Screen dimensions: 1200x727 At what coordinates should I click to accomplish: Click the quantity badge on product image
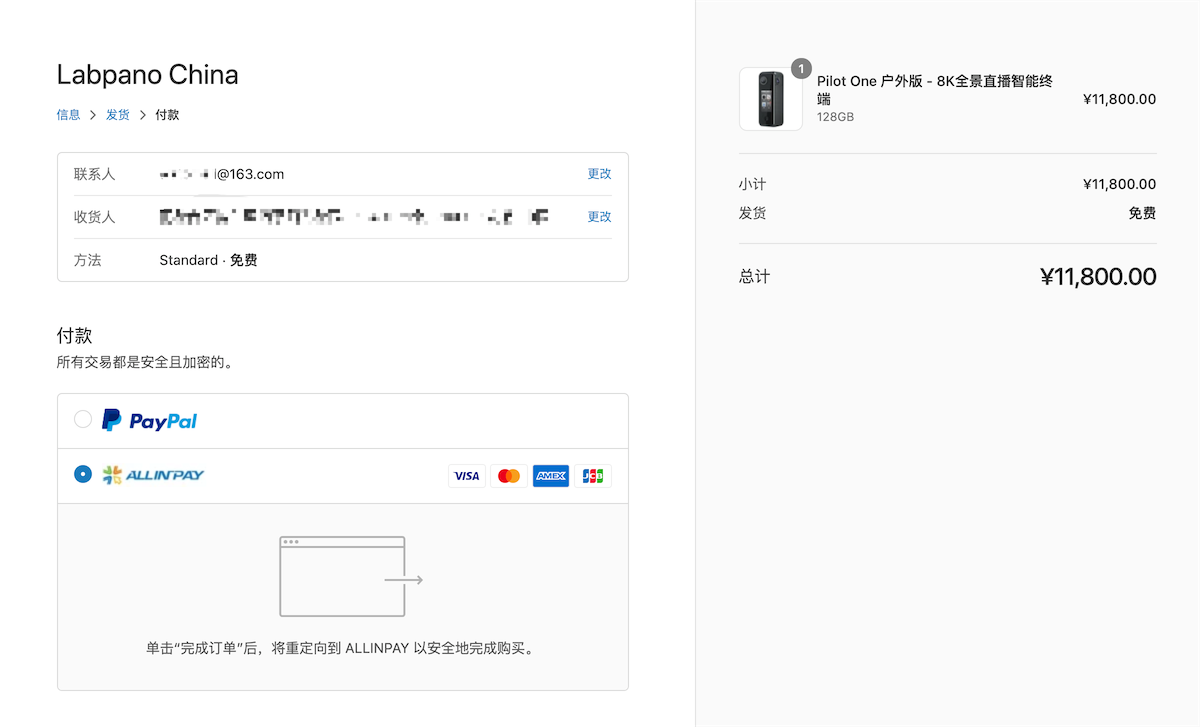pos(801,68)
